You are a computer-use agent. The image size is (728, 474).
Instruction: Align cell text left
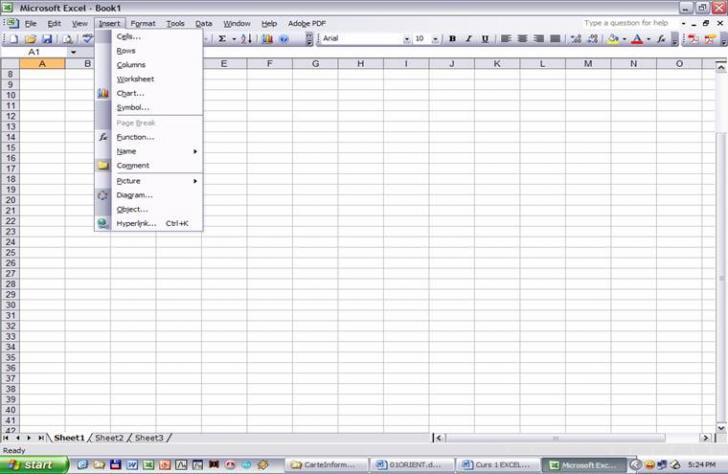coord(506,39)
